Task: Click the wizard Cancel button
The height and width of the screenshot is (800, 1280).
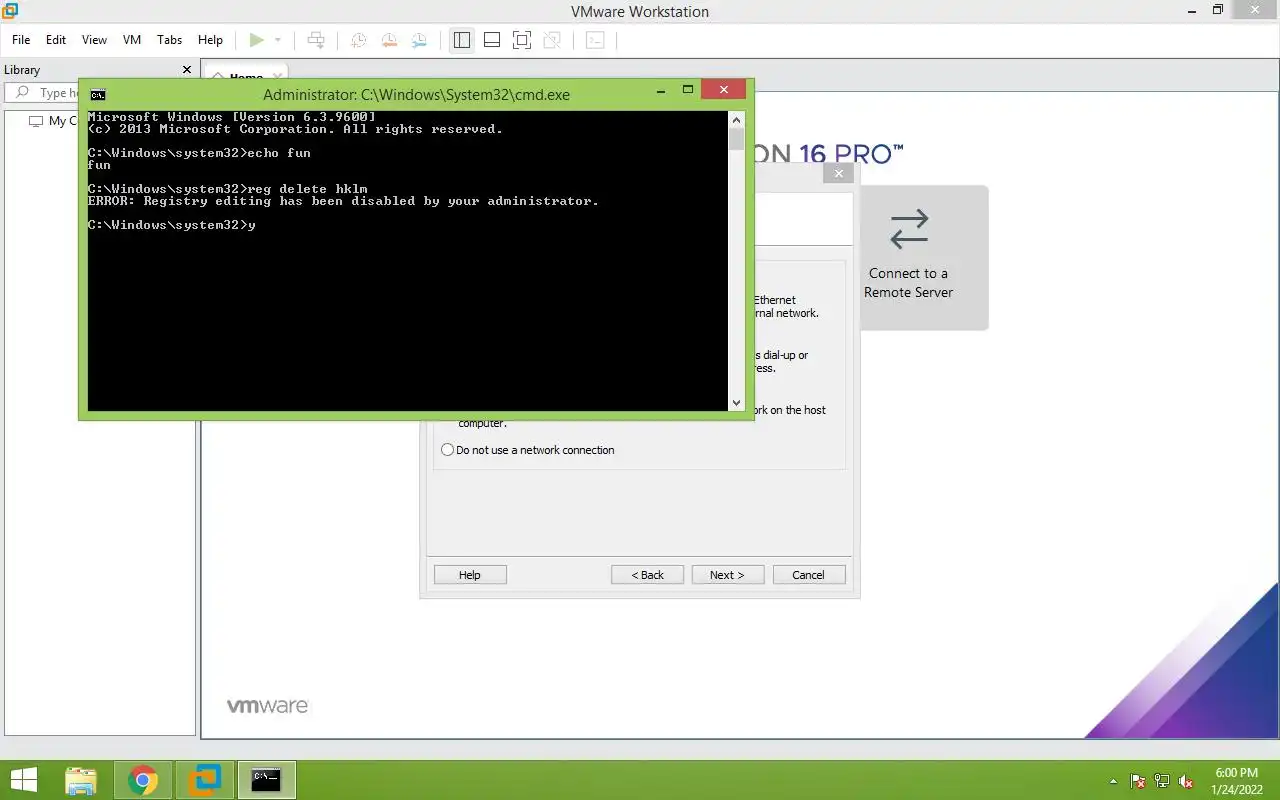Action: coord(808,575)
